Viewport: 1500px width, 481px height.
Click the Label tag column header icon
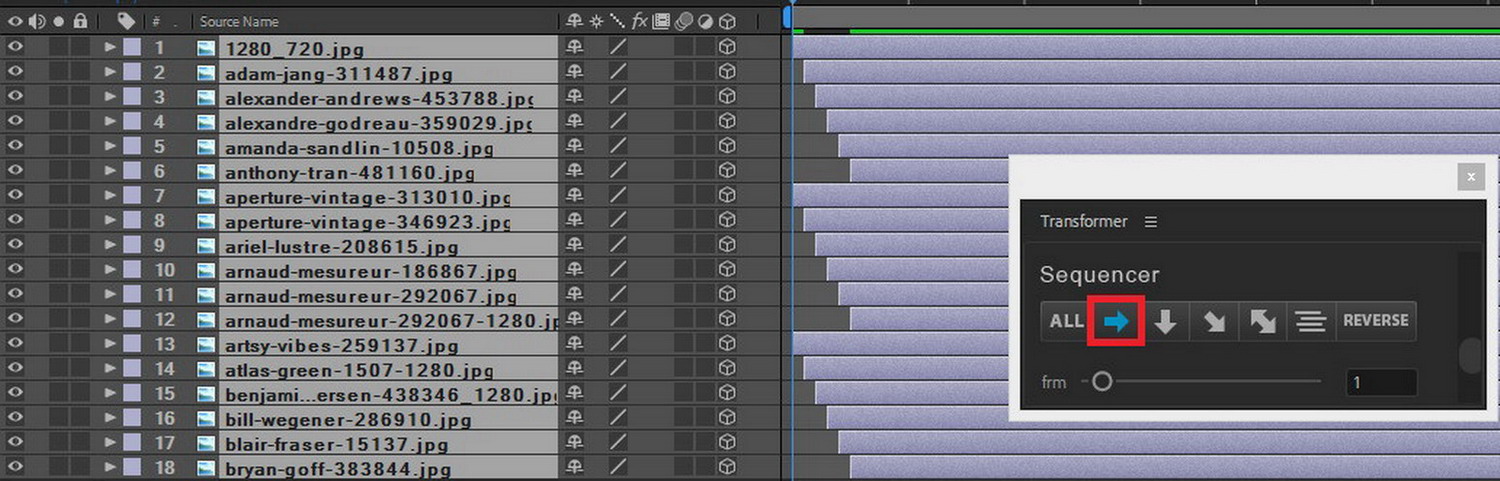126,21
